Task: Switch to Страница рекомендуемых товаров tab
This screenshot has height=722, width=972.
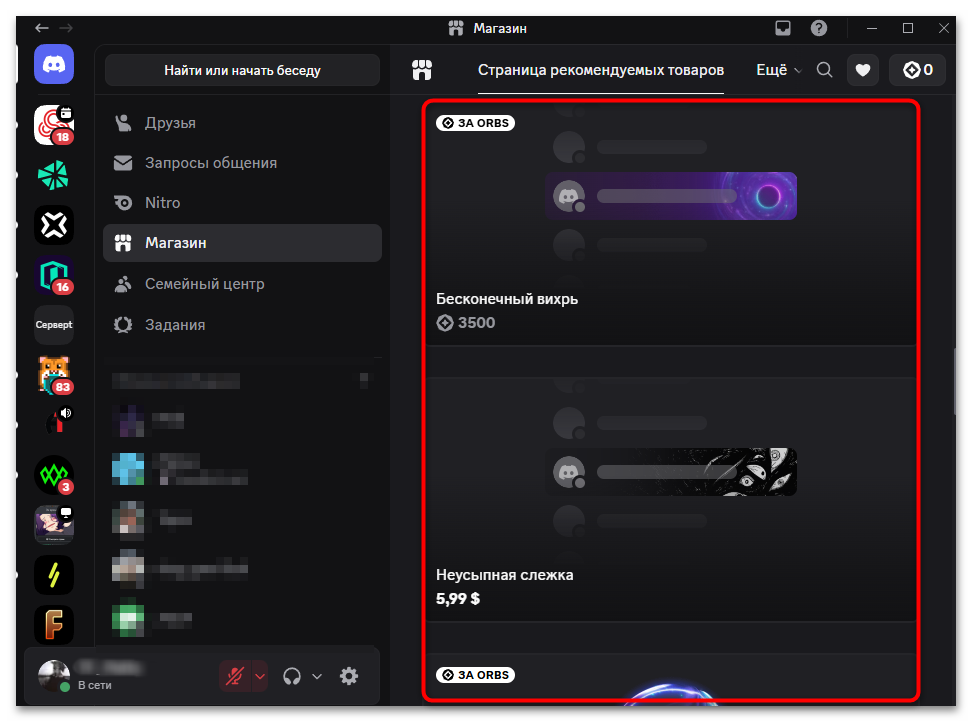Action: point(601,70)
